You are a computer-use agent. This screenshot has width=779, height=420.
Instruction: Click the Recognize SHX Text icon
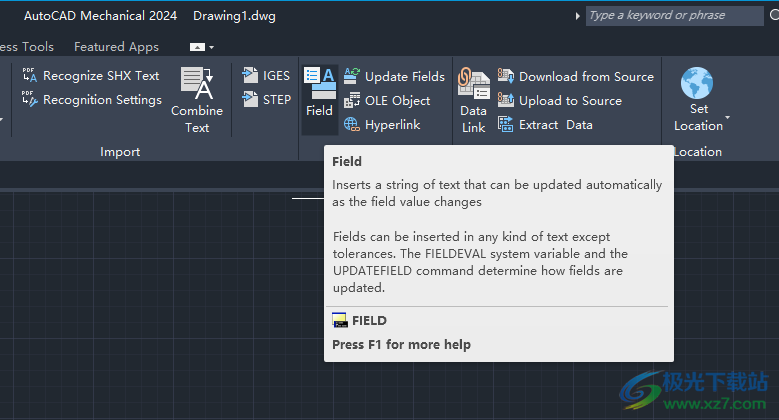[x=30, y=76]
